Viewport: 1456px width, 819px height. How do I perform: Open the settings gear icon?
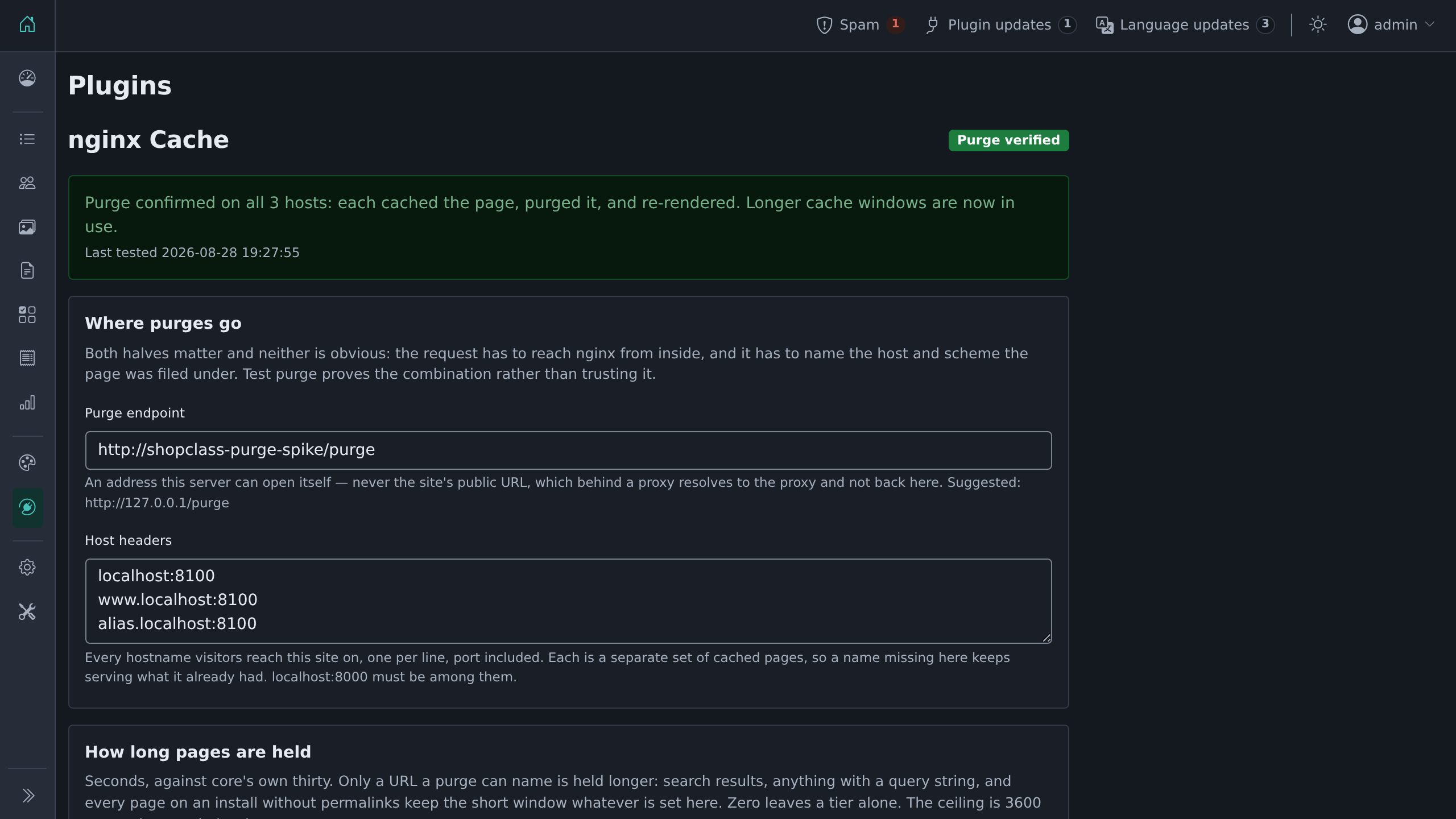(27, 568)
